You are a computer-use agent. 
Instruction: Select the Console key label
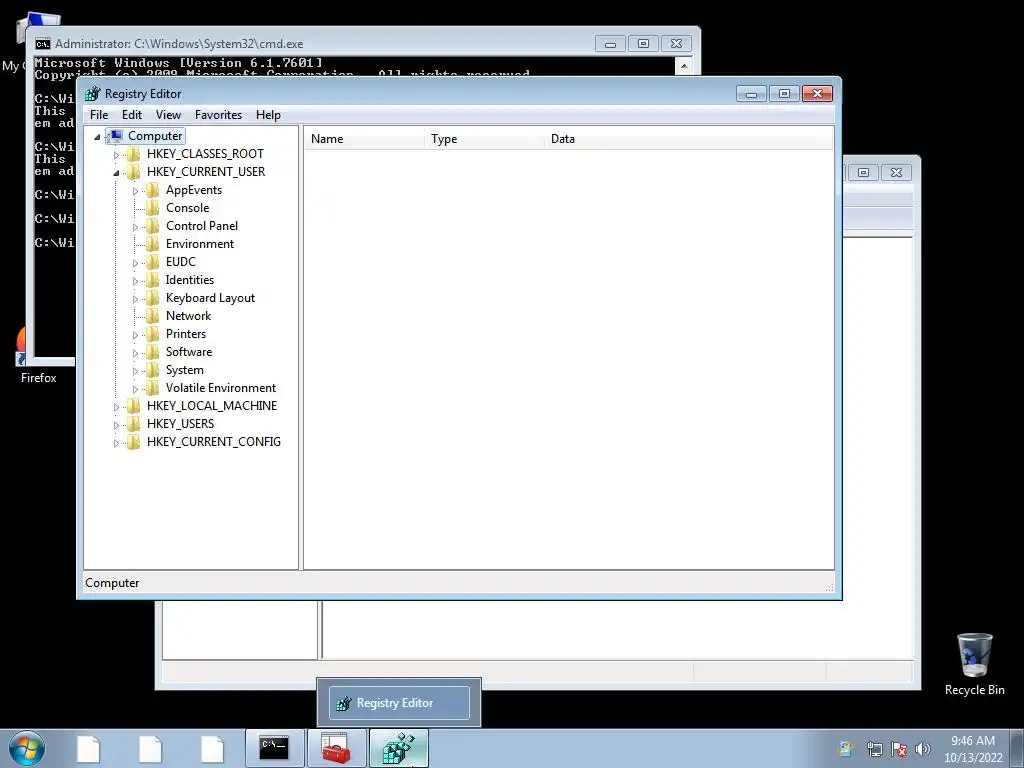point(187,208)
